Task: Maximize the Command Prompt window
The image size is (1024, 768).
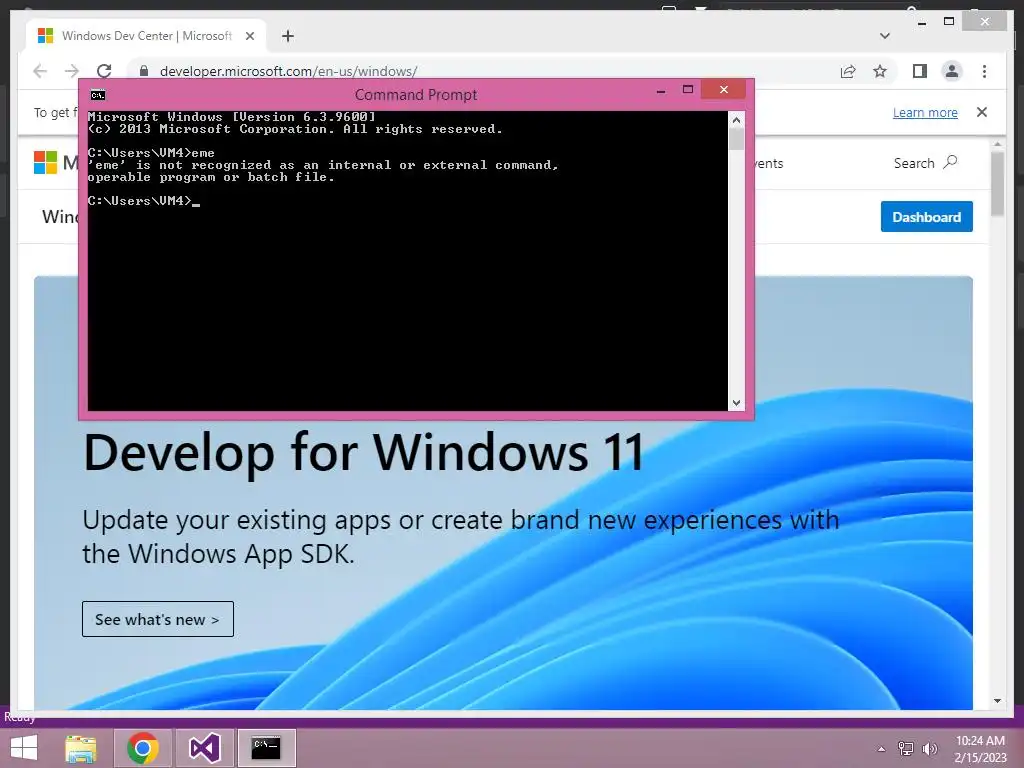Action: (x=688, y=89)
